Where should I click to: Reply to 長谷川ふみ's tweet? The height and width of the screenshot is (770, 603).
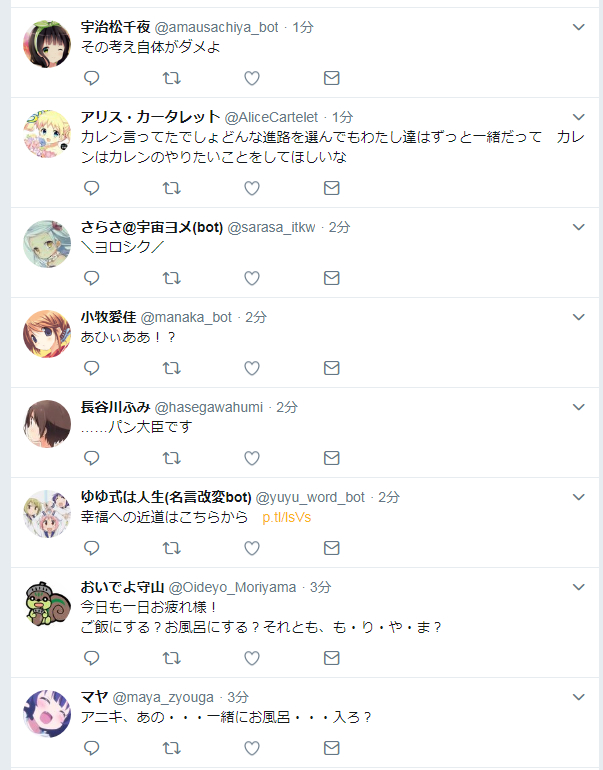(x=92, y=458)
